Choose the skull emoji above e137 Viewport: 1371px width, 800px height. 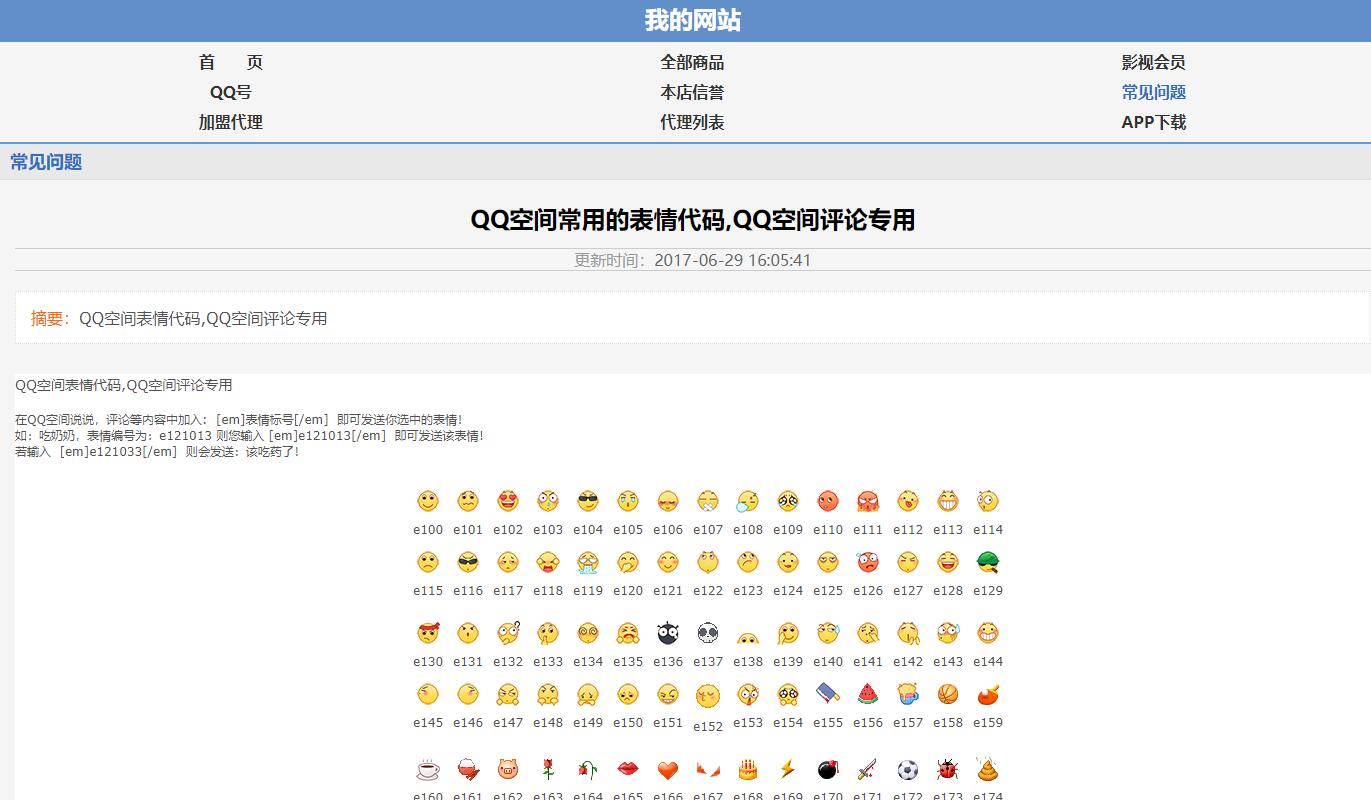point(708,633)
